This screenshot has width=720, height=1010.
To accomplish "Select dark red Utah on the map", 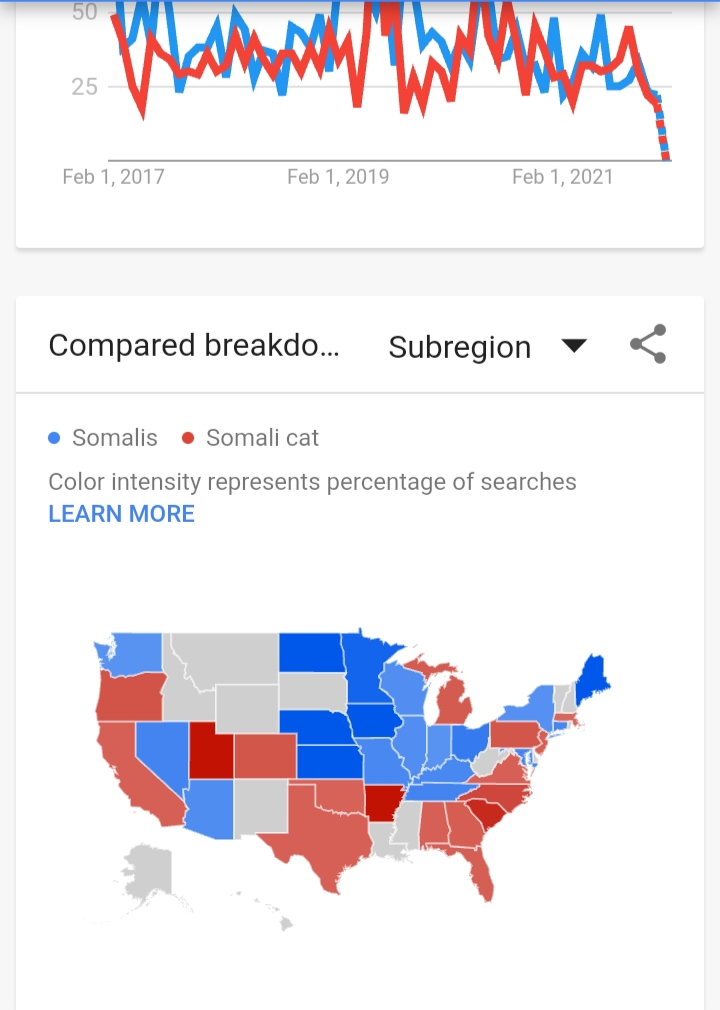I will click(x=211, y=750).
